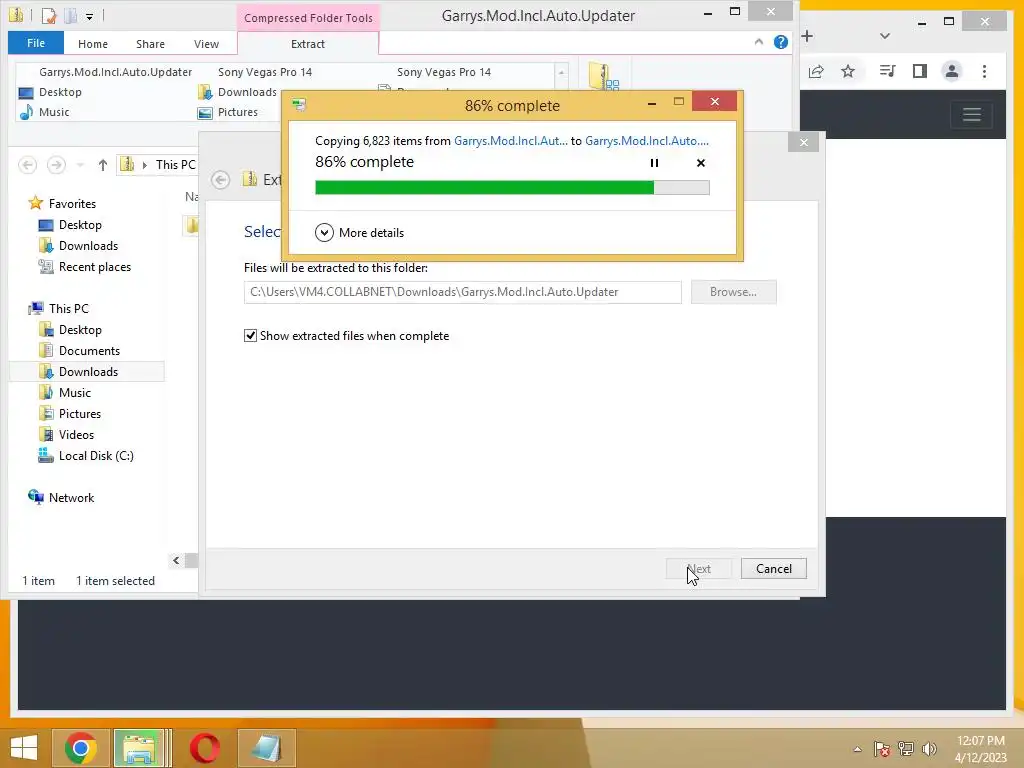Select Network in navigation pane
Image resolution: width=1024 pixels, height=768 pixels.
pos(61,498)
